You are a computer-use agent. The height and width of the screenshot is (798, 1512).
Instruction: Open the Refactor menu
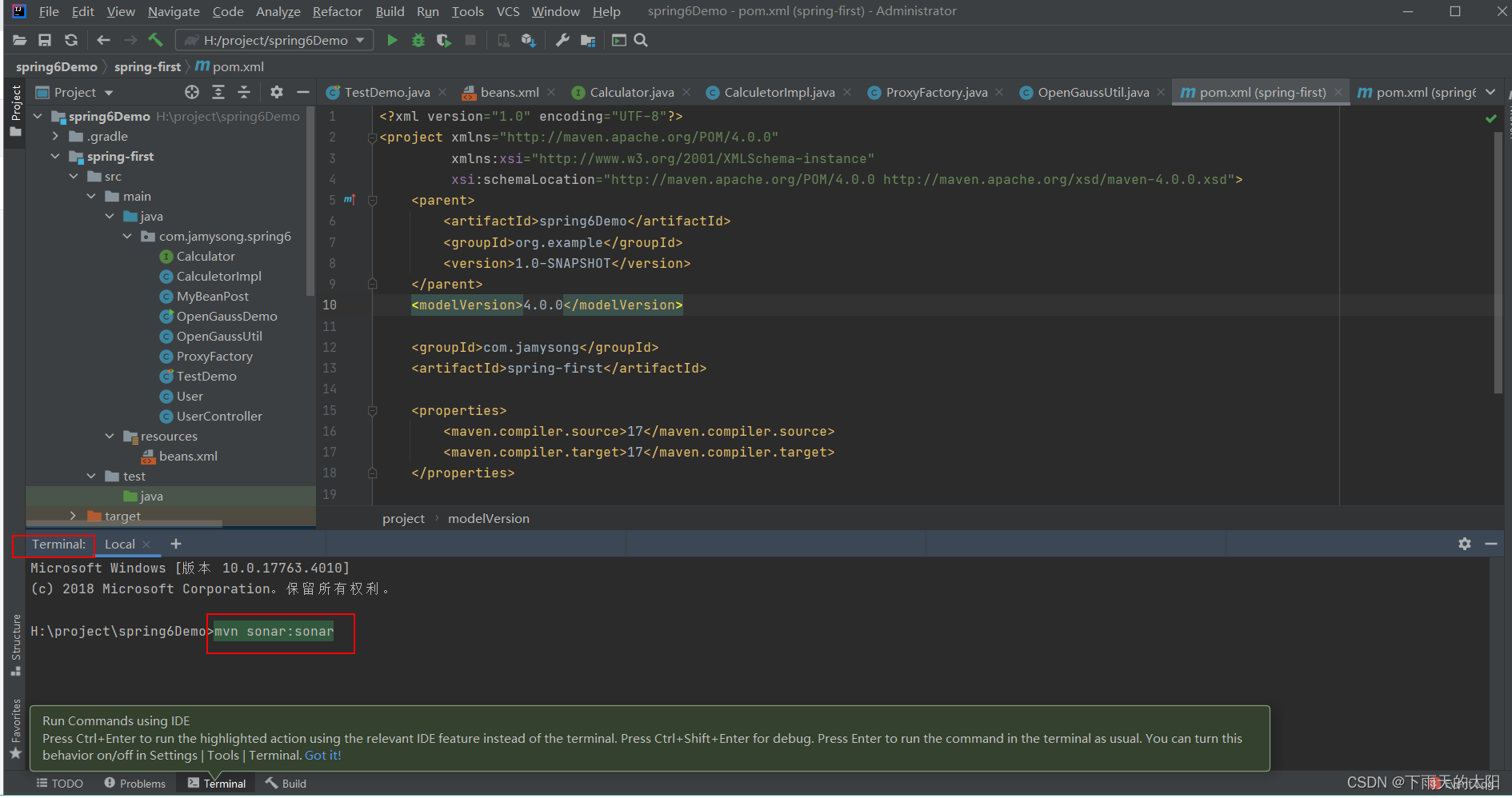(337, 11)
